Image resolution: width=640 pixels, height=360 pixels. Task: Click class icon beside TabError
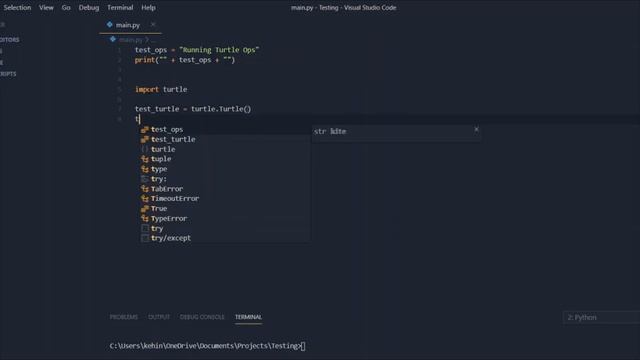tap(144, 189)
